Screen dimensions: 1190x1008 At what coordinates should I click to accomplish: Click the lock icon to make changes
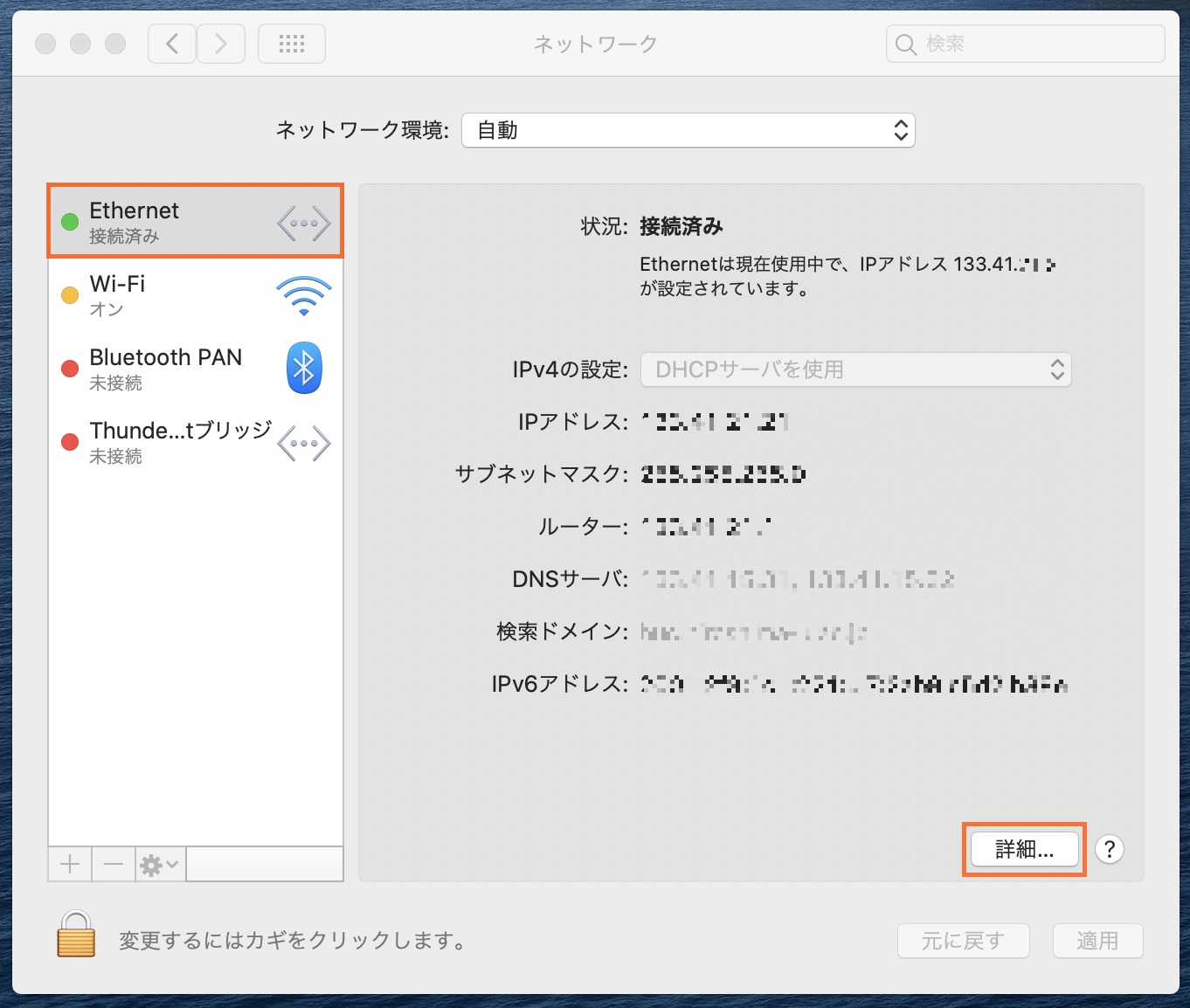(76, 935)
